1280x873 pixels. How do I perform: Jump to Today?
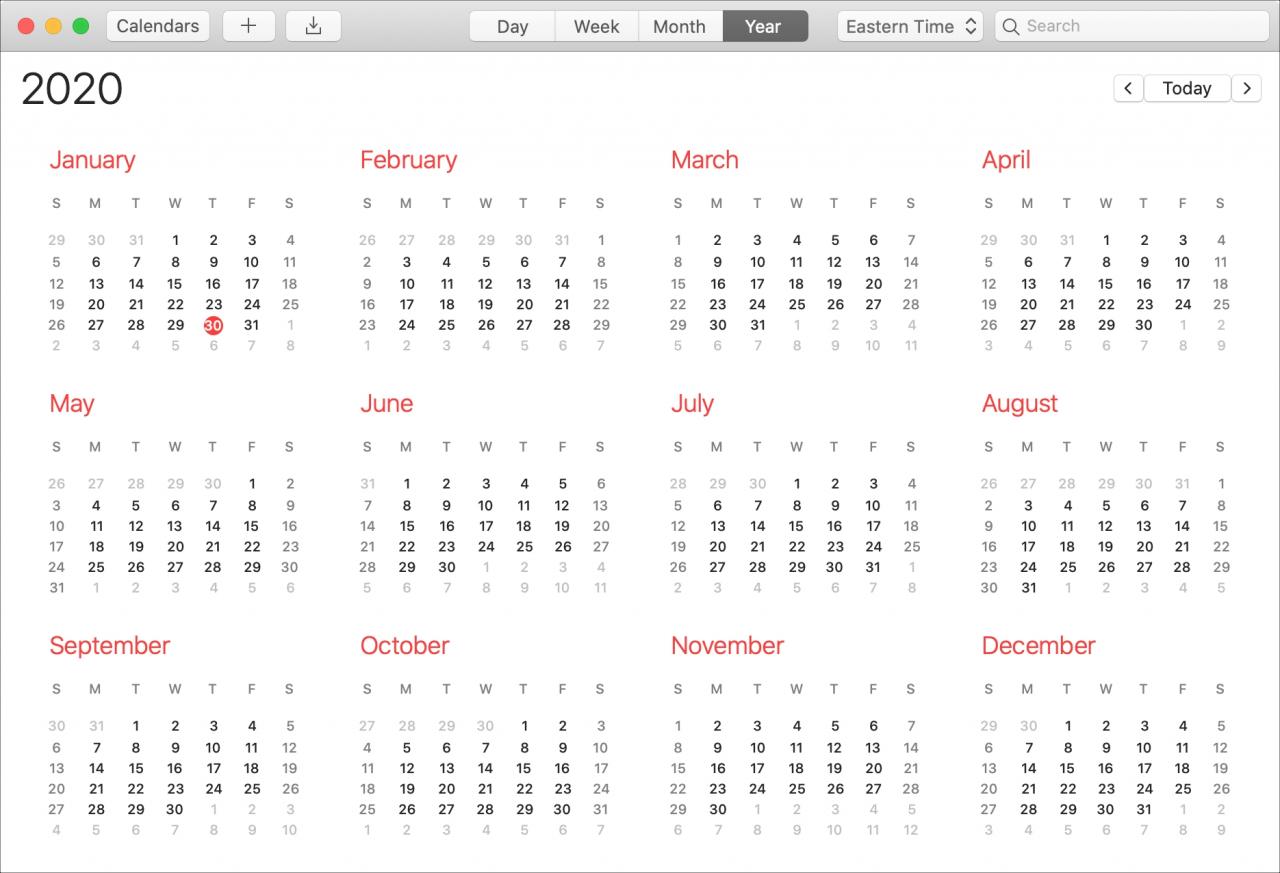pyautogui.click(x=1187, y=88)
